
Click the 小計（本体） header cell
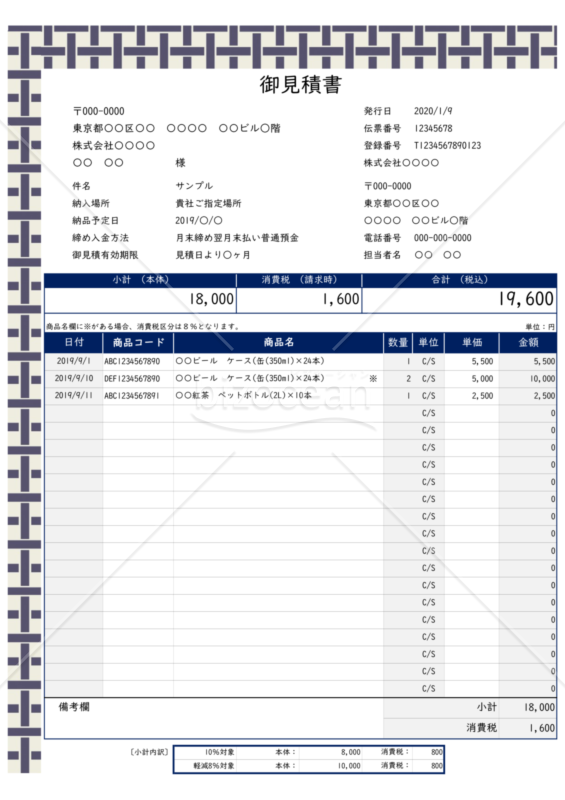140,280
